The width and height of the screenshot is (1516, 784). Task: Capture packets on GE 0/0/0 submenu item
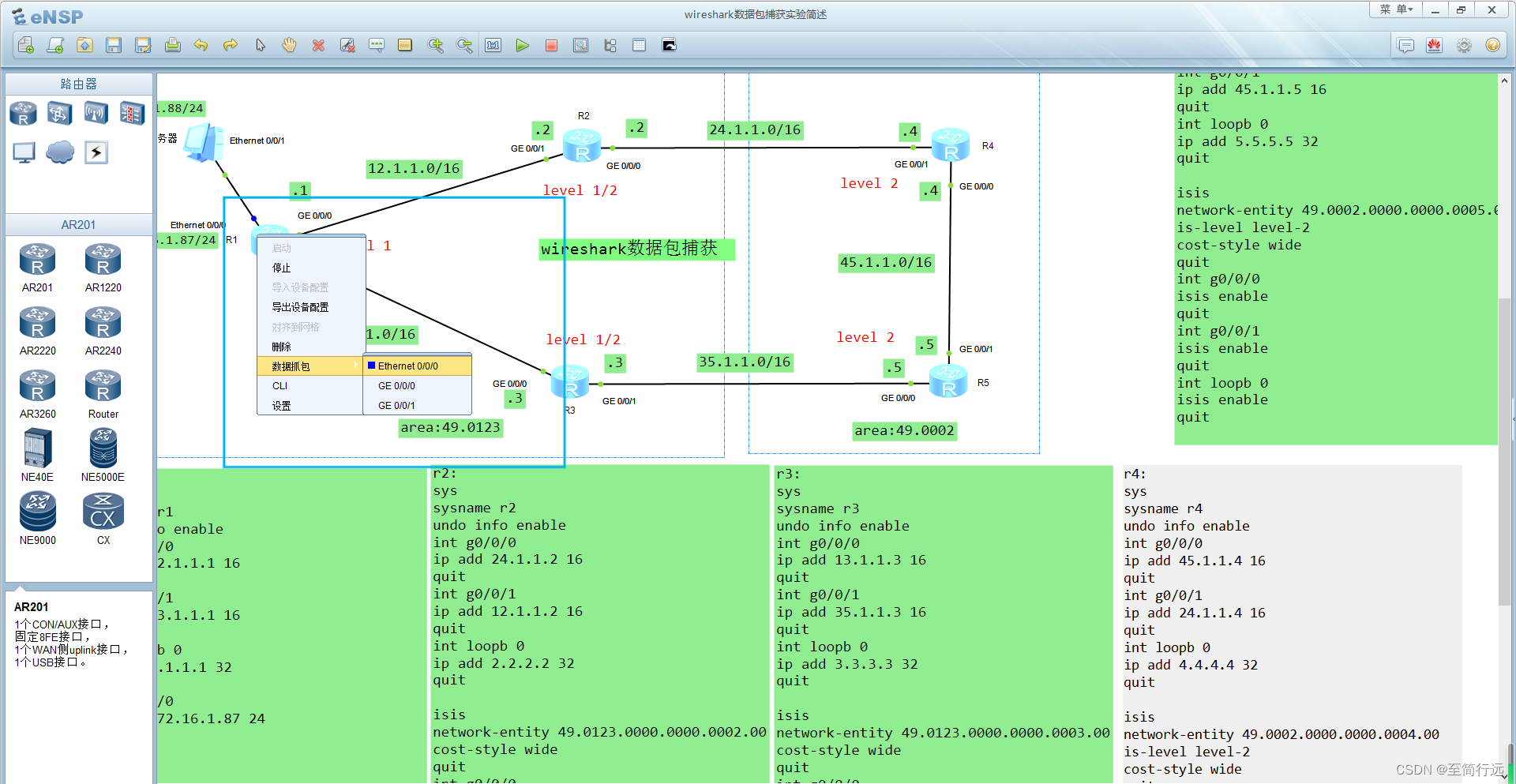(418, 386)
